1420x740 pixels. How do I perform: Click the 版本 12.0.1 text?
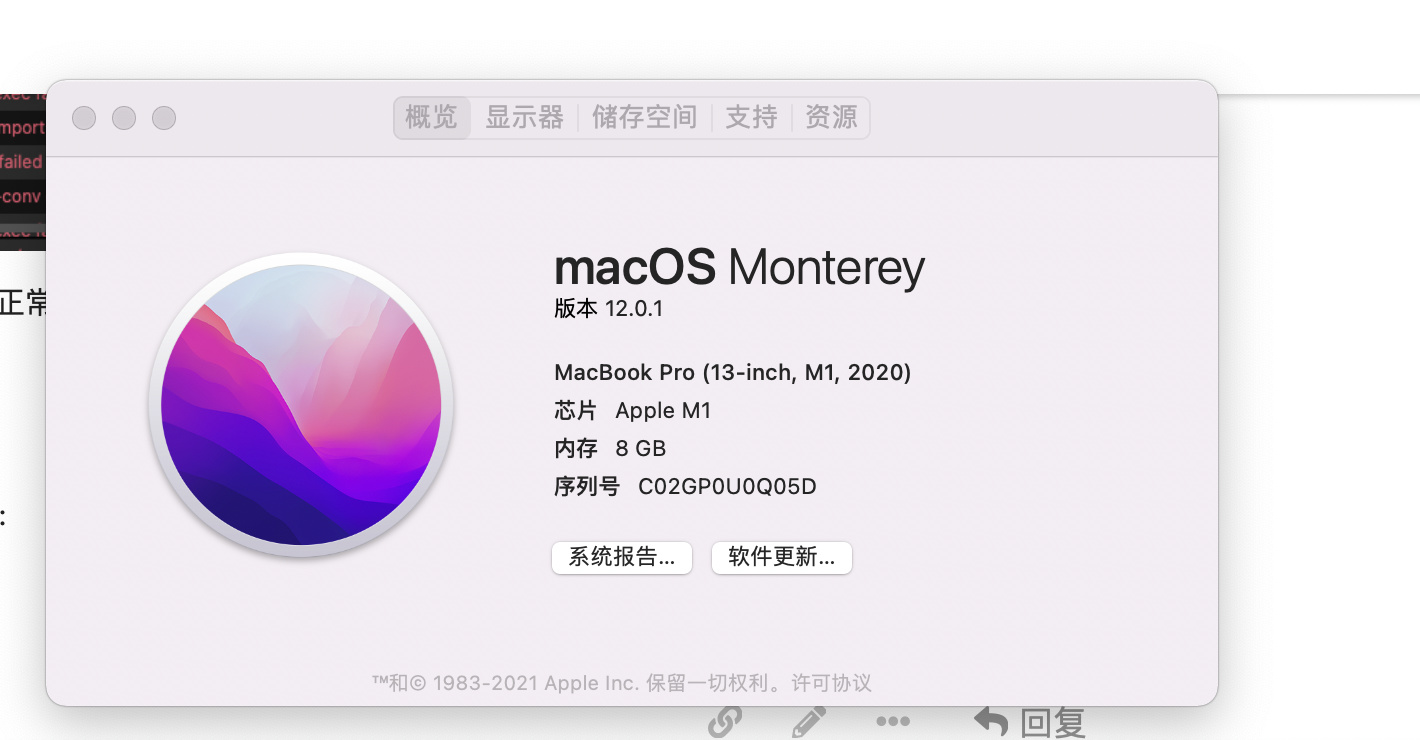[609, 309]
